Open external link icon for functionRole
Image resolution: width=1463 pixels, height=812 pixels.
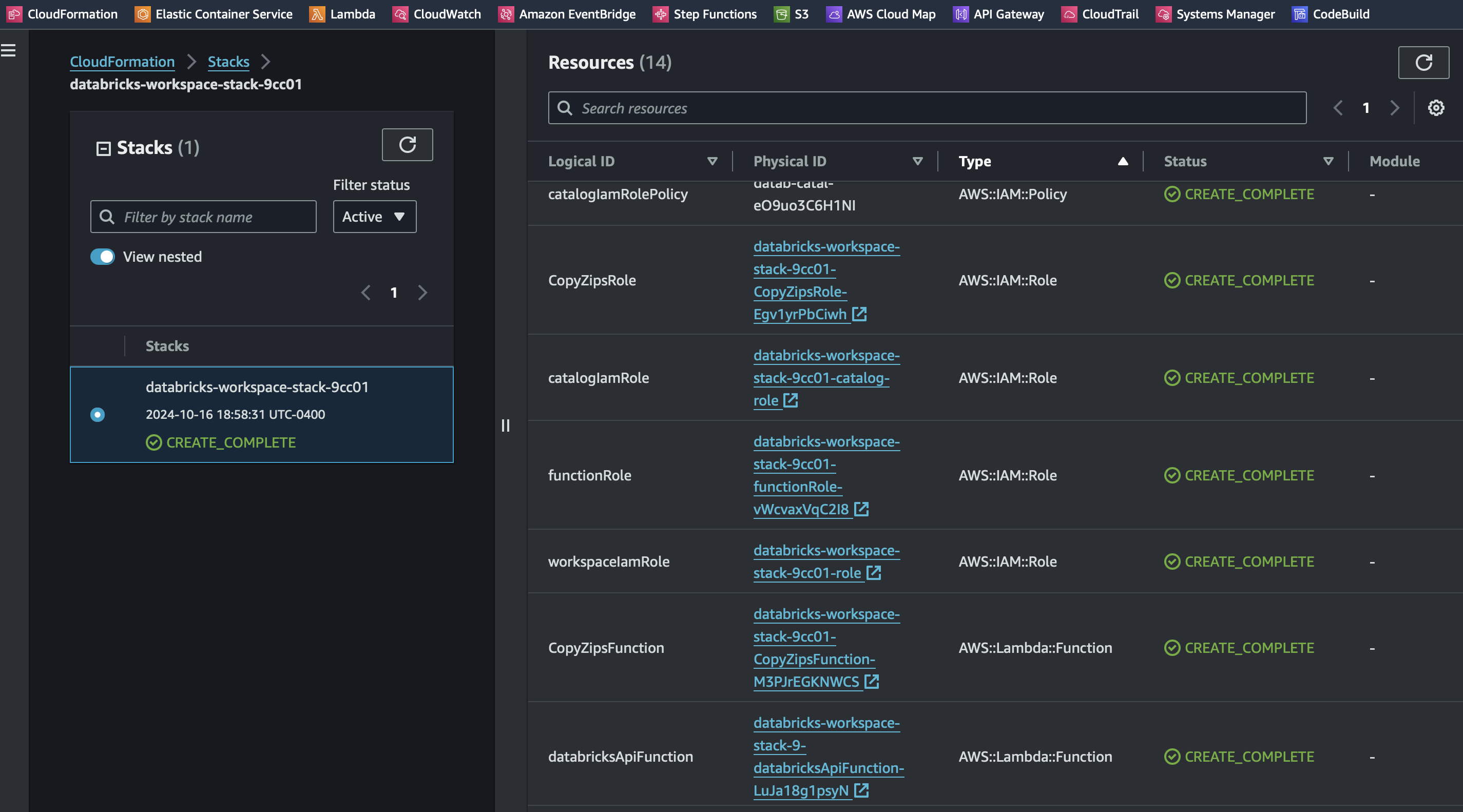point(861,509)
